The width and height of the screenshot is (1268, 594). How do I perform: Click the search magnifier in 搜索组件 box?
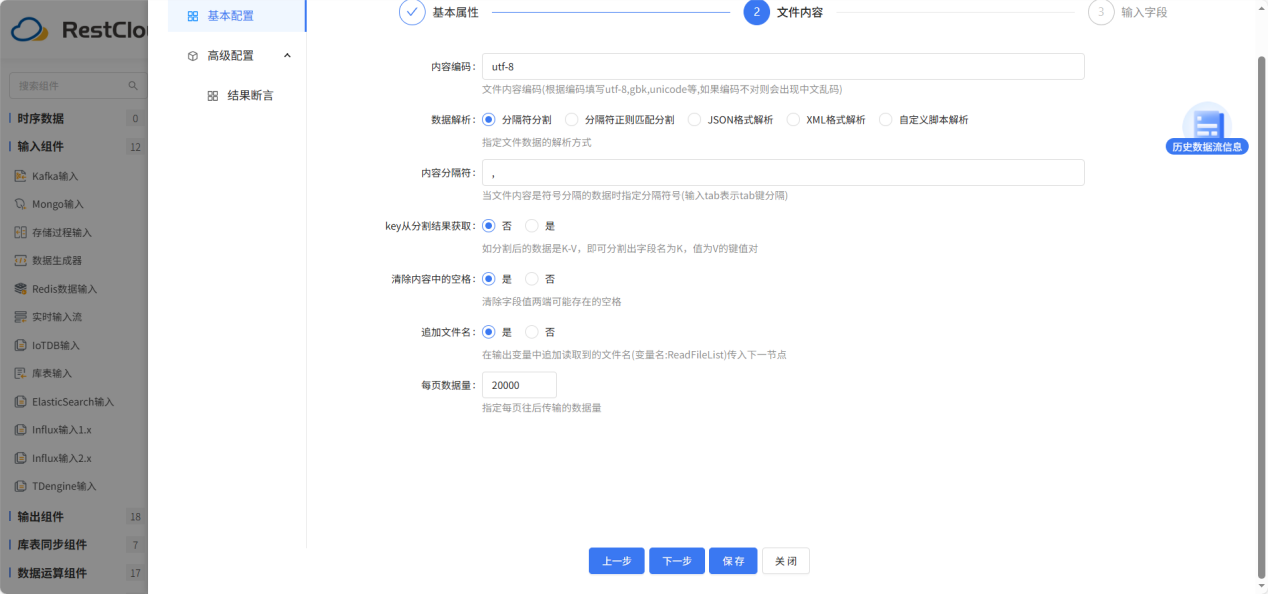click(133, 86)
